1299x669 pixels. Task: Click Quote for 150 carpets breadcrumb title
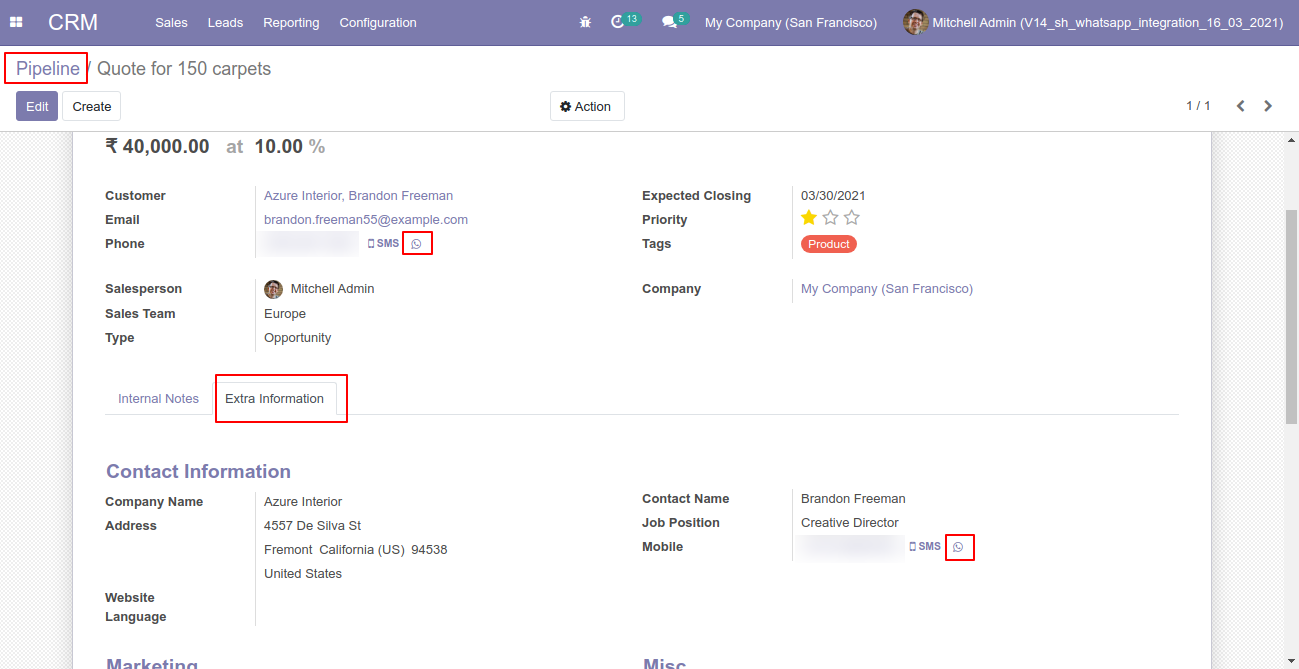click(x=184, y=69)
